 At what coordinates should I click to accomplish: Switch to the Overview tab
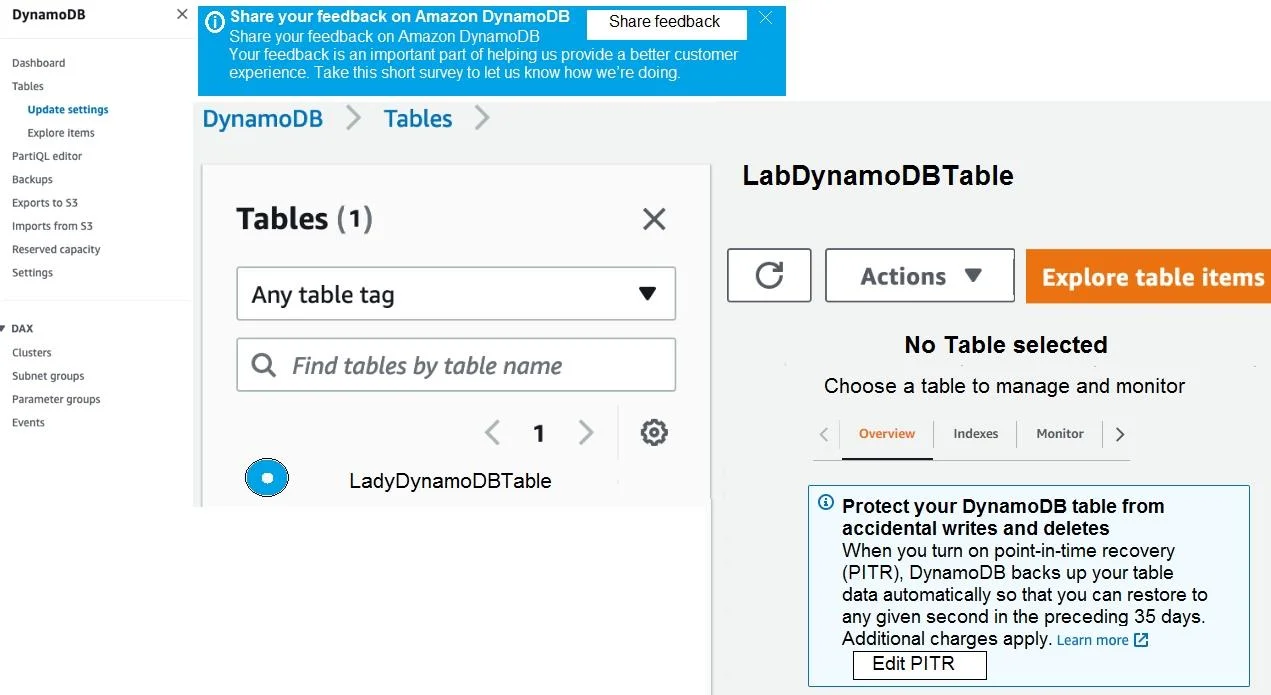click(x=887, y=434)
